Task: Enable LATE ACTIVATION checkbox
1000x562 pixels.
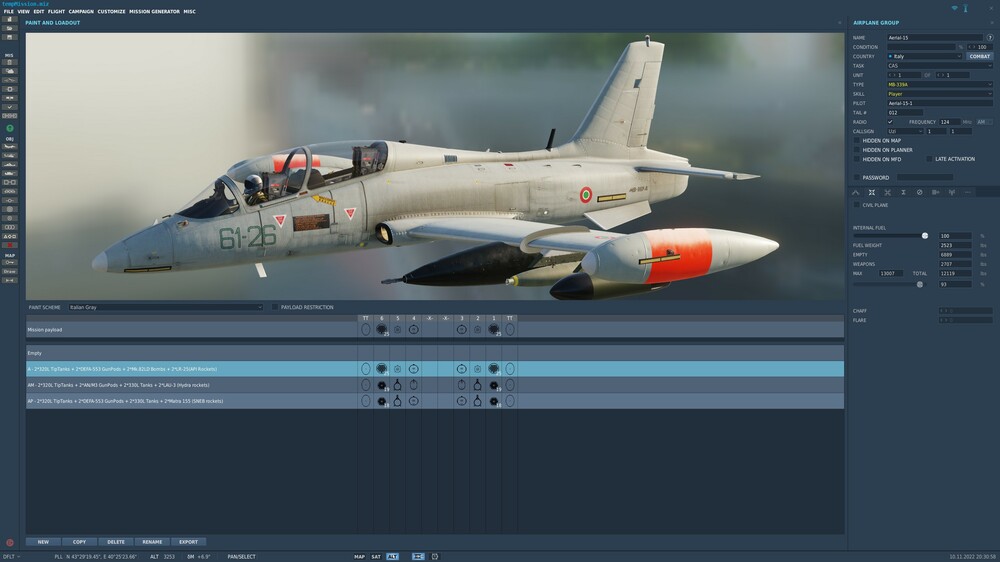Action: [x=929, y=159]
